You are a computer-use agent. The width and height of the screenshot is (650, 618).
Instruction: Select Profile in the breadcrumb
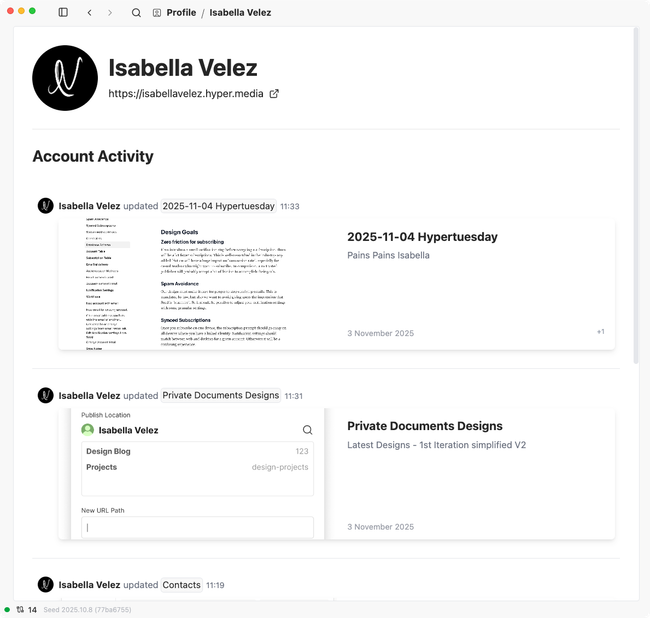[x=181, y=13]
